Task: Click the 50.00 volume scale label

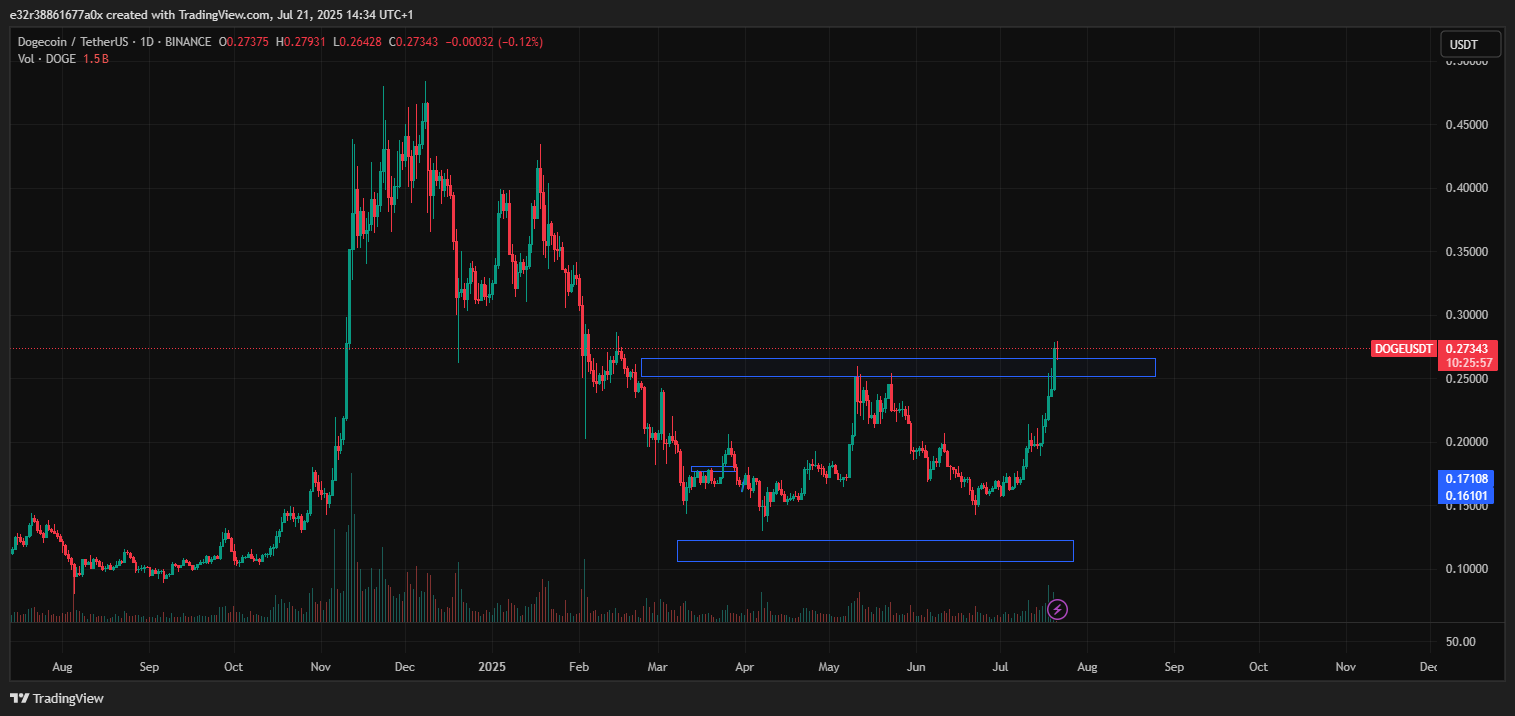Action: tap(1461, 642)
